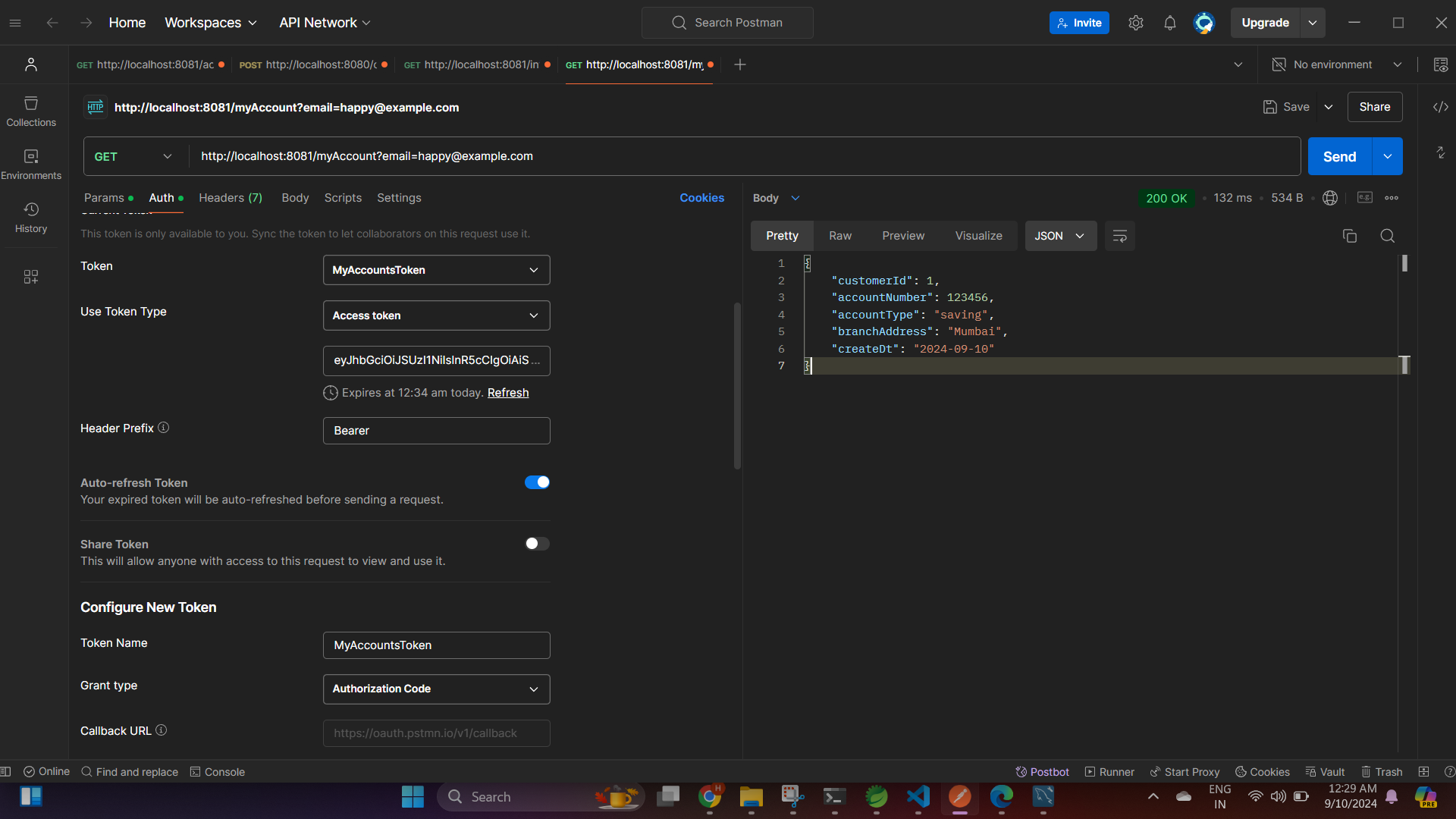Switch to the request Body tab
This screenshot has width=1456, height=819.
(295, 198)
